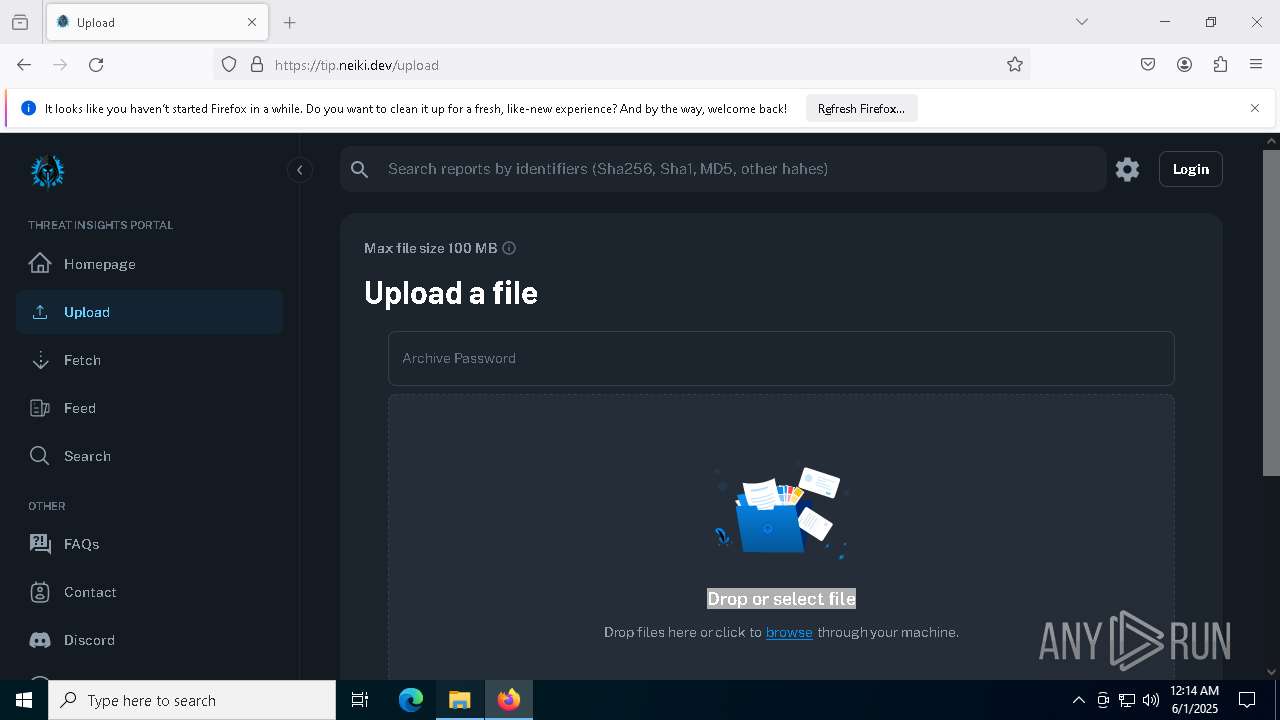Open Microsoft Edge from taskbar
The width and height of the screenshot is (1280, 720).
pos(411,700)
